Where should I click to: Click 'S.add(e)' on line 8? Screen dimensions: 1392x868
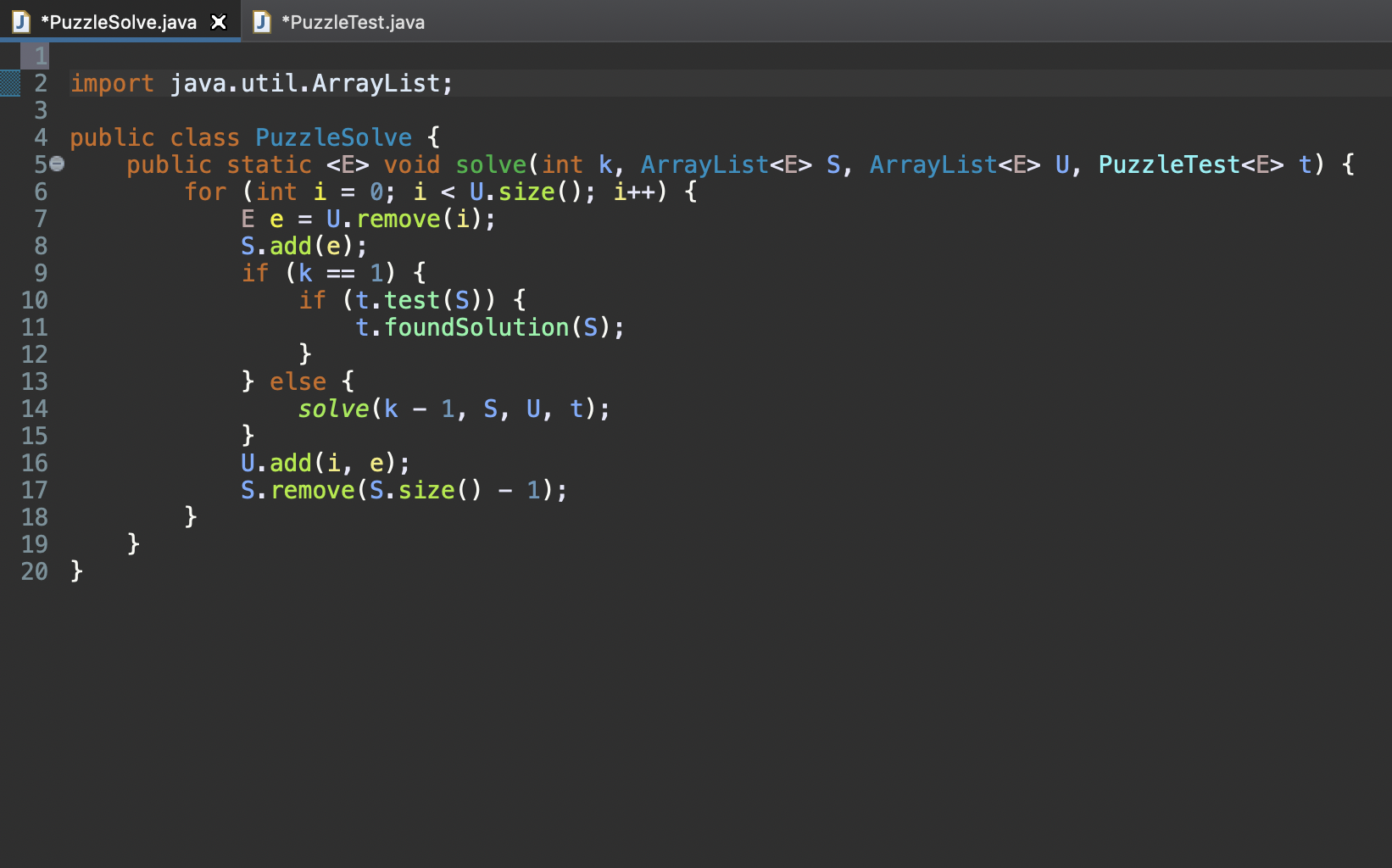coord(298,246)
